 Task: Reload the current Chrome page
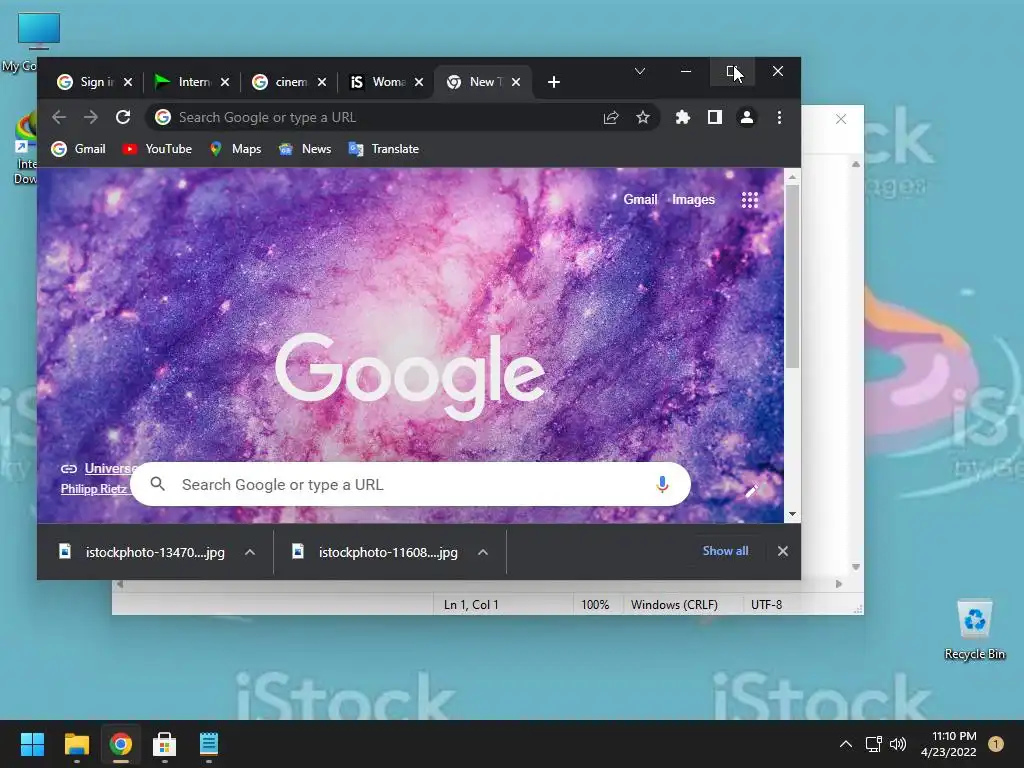[123, 118]
